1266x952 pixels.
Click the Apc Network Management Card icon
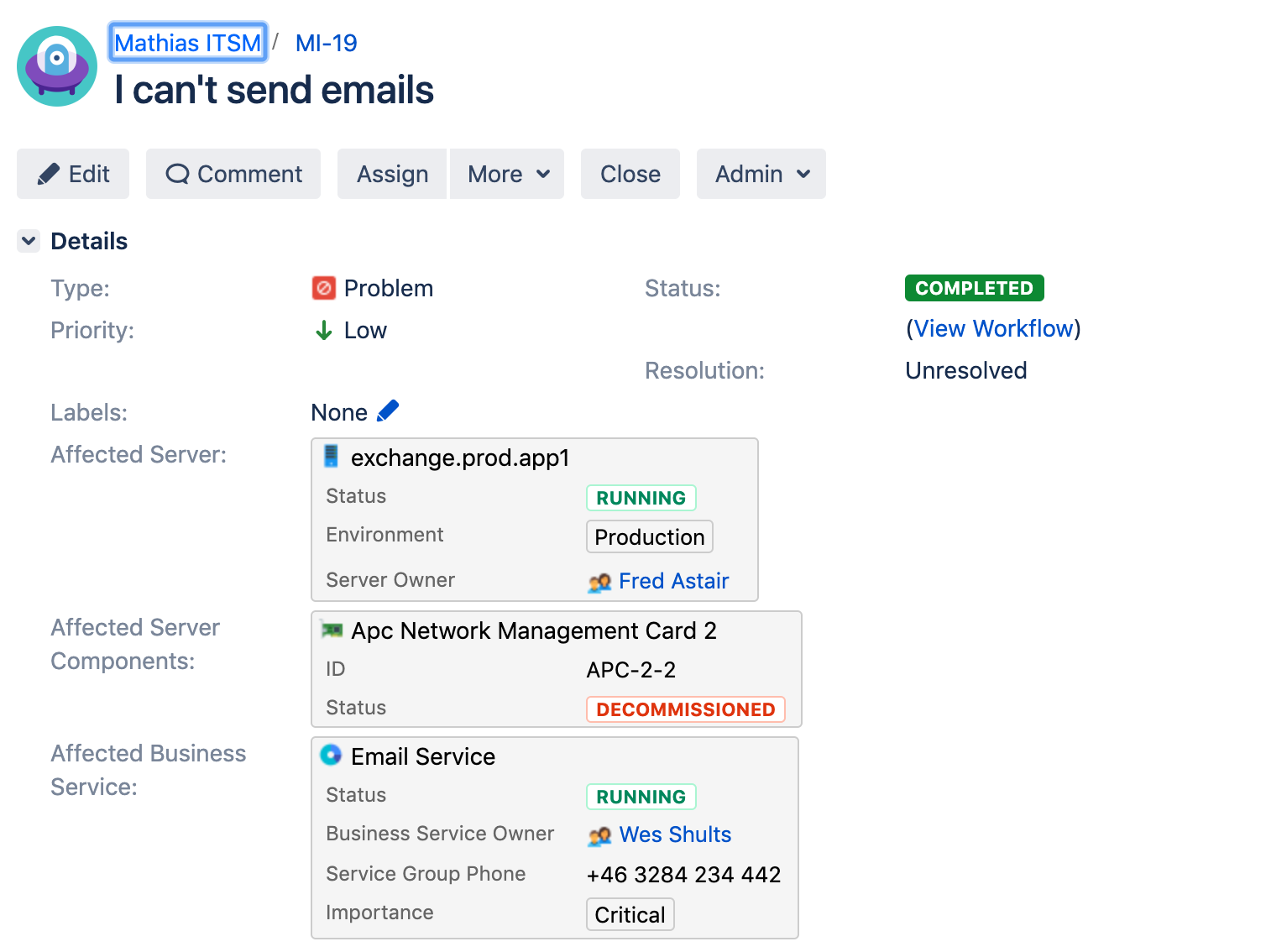[x=332, y=630]
